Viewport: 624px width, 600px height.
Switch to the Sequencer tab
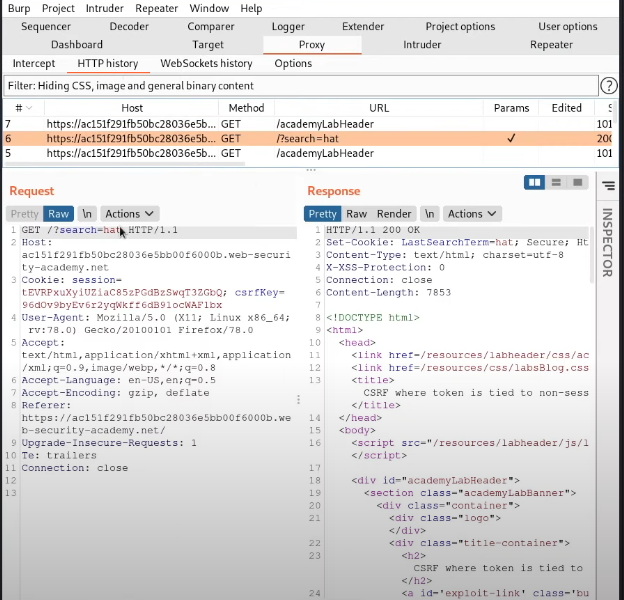[46, 26]
